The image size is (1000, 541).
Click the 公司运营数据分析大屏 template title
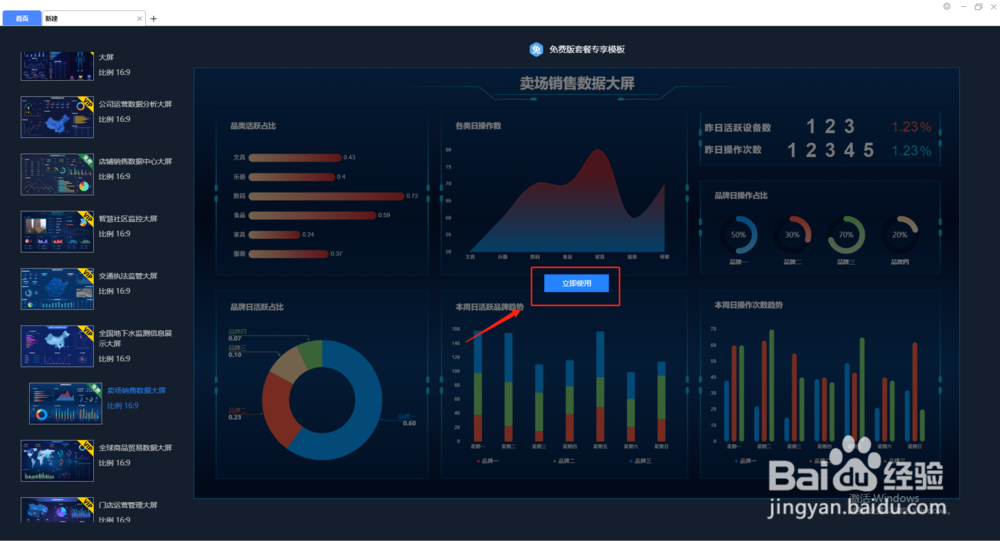pyautogui.click(x=135, y=104)
